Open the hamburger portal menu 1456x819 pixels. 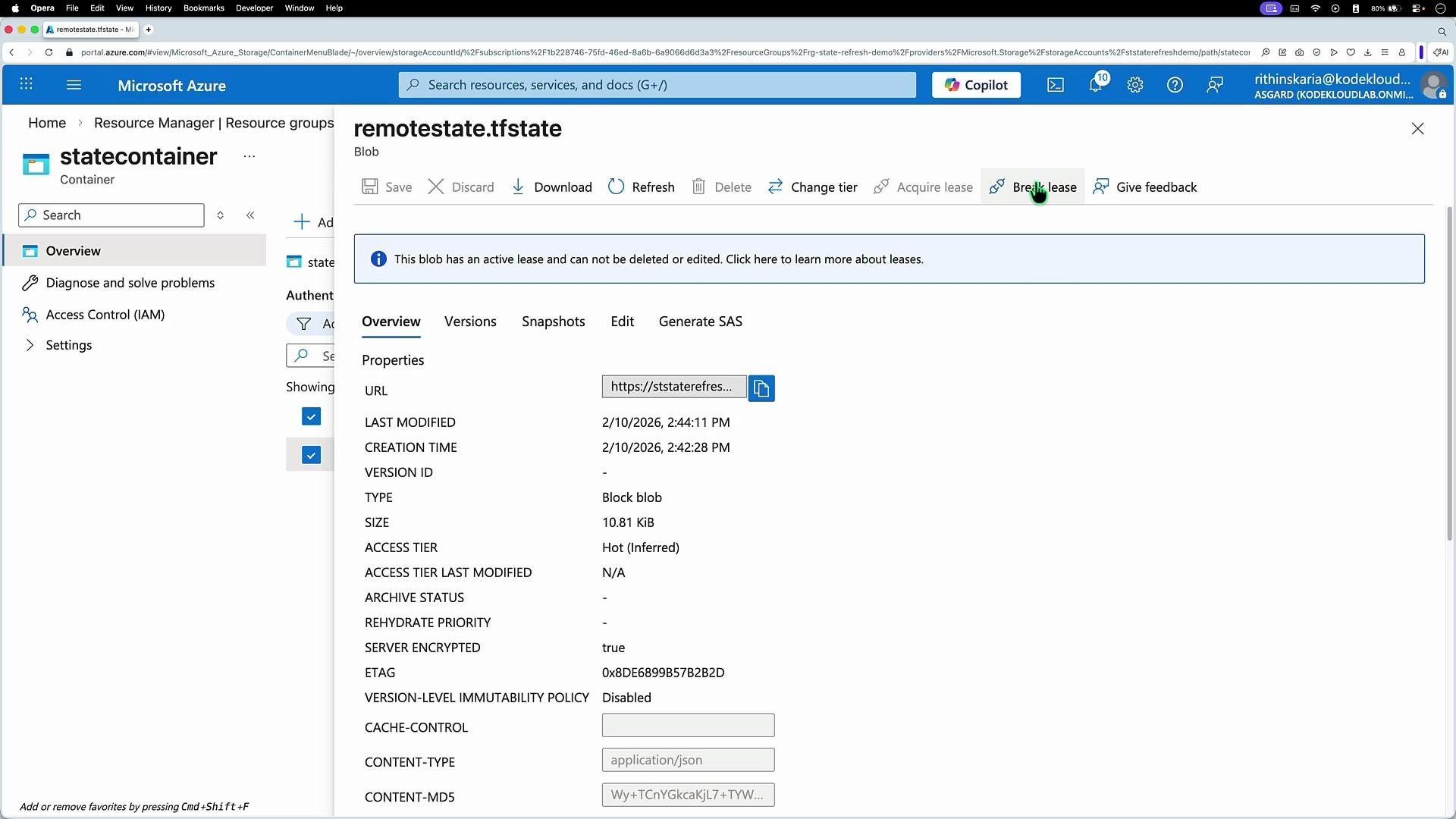[x=74, y=84]
